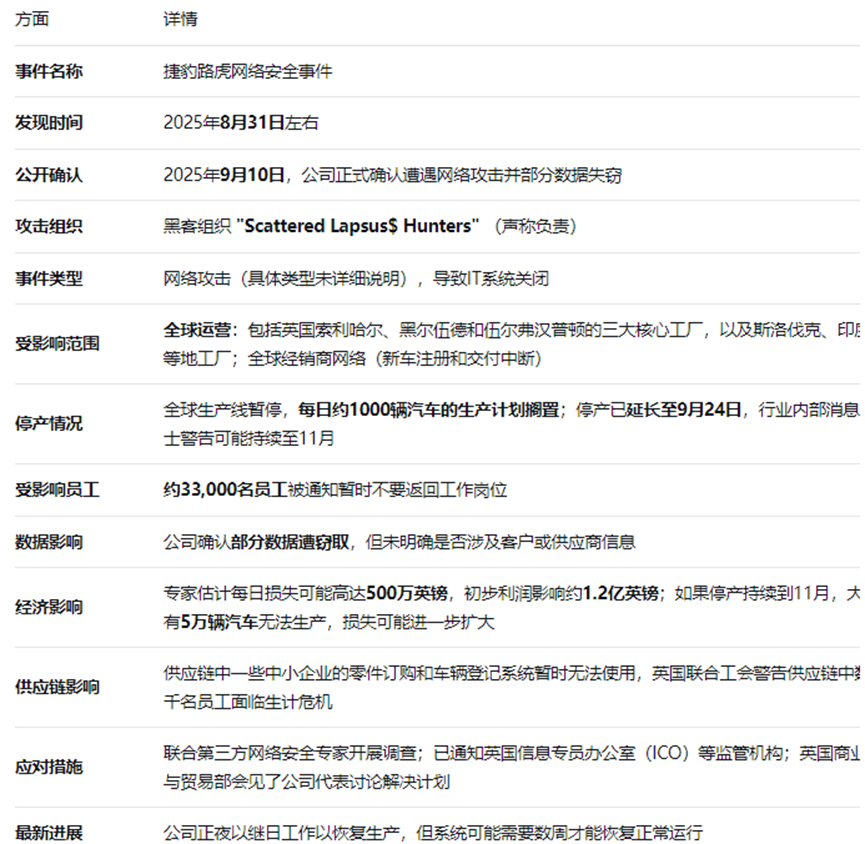Click the bold 500万英镑 figure
This screenshot has width=865, height=844.
point(407,593)
